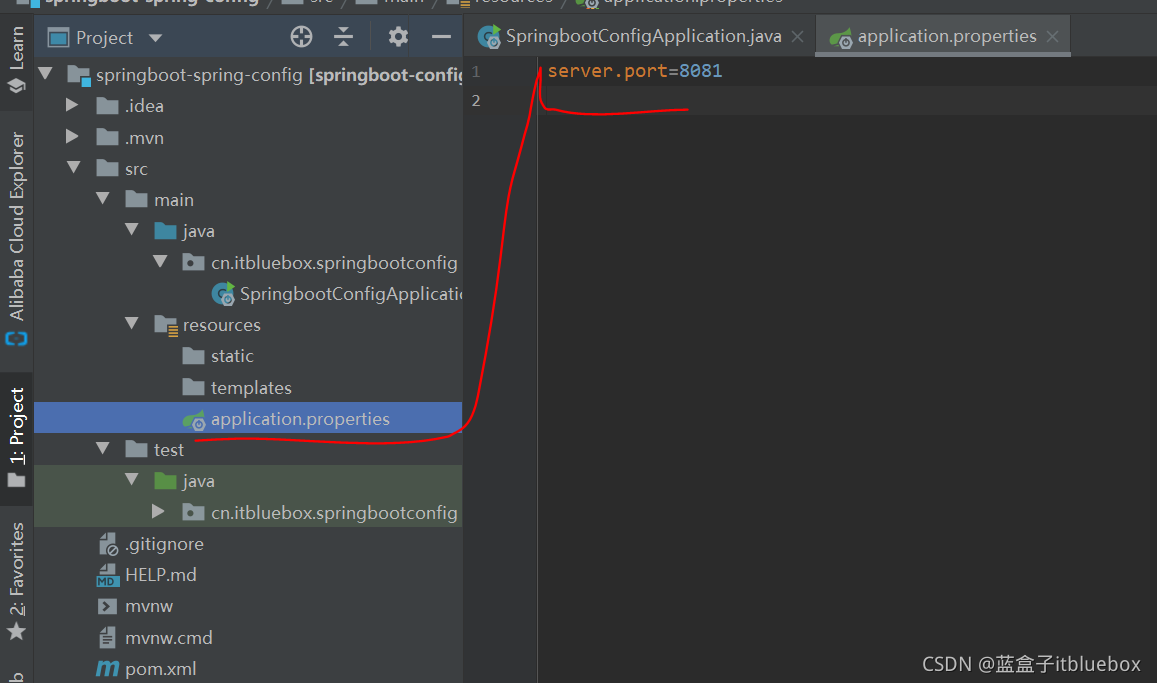Click the mvnw script icon

[x=108, y=606]
